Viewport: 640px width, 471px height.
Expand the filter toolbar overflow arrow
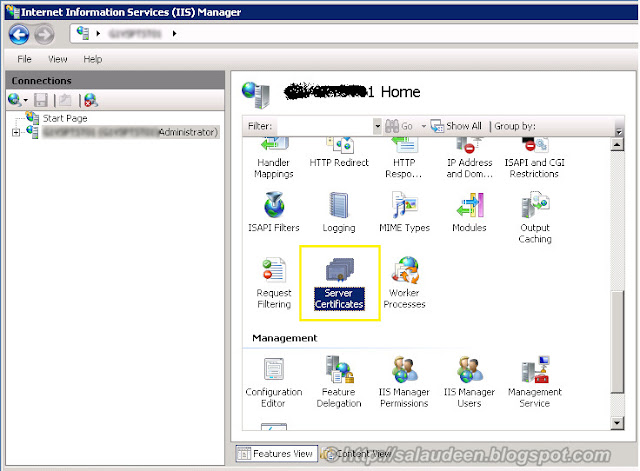pyautogui.click(x=619, y=131)
